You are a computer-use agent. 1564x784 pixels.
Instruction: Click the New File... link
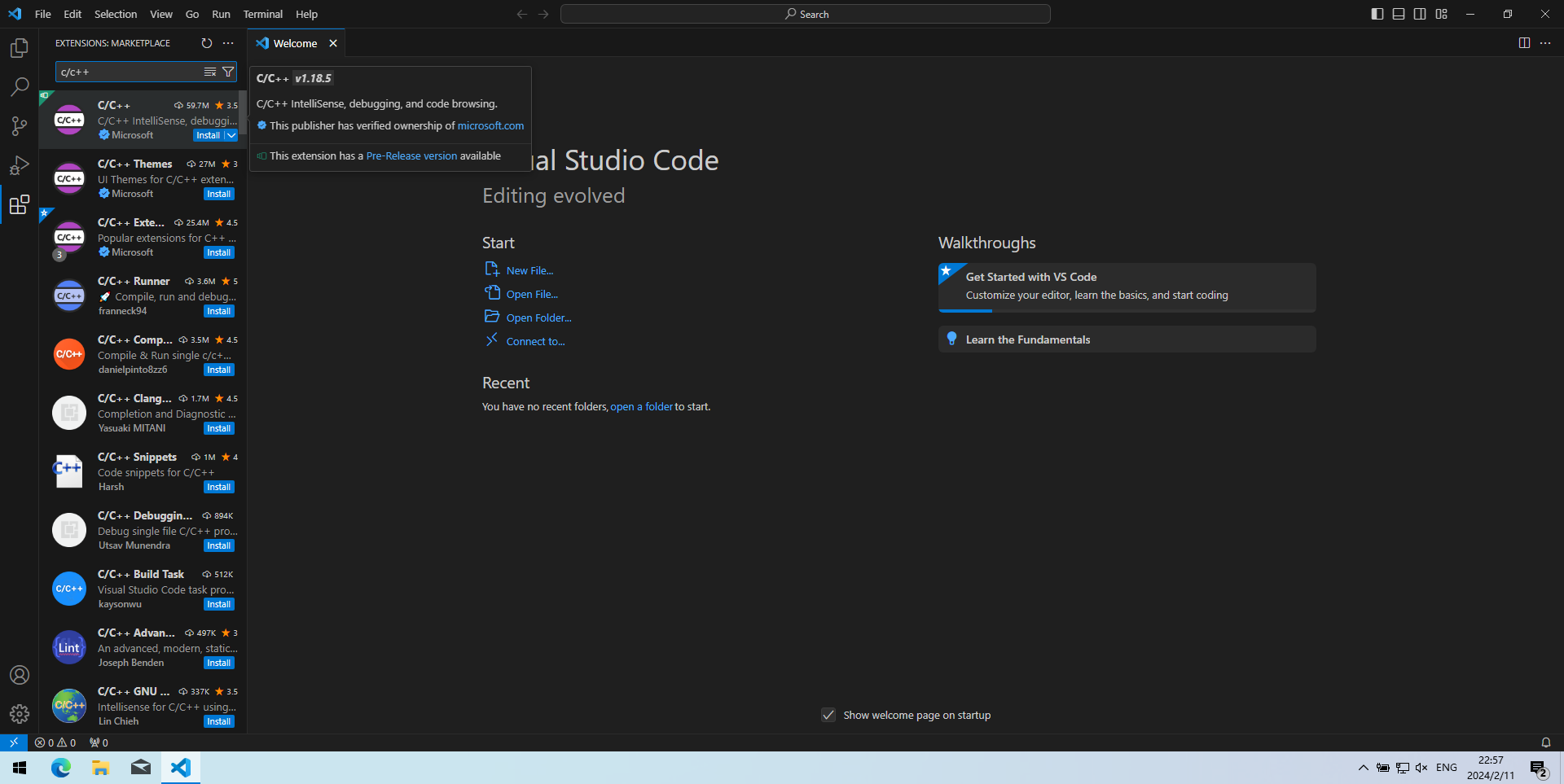click(529, 270)
